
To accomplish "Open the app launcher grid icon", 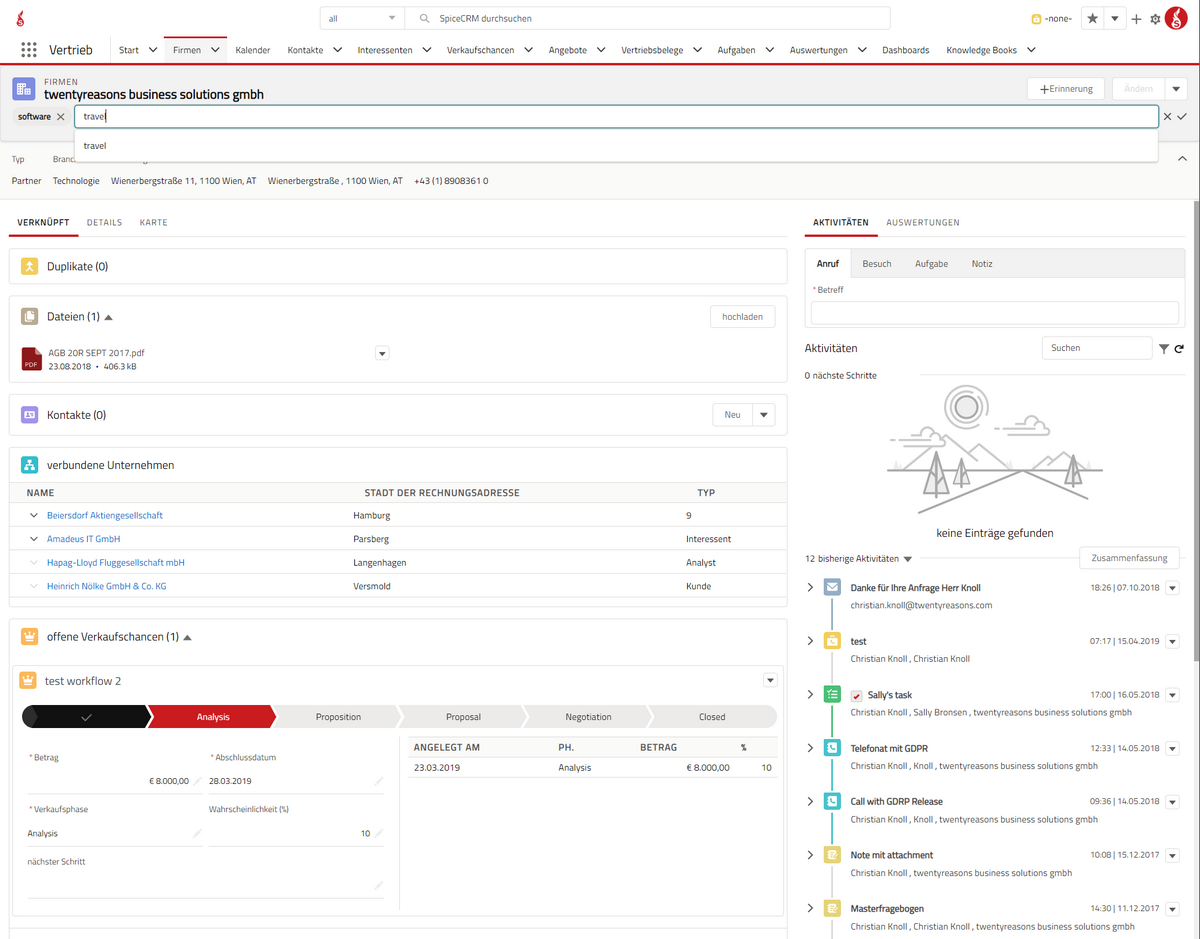I will pyautogui.click(x=29, y=50).
